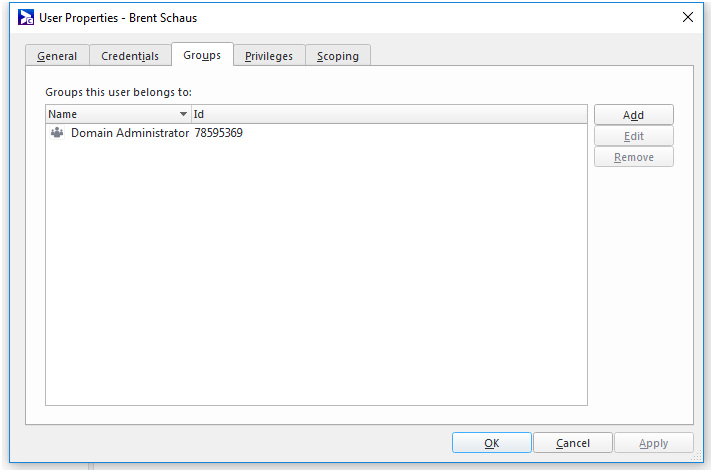The image size is (713, 472).
Task: Click the sort arrow in Name column
Action: 183,114
